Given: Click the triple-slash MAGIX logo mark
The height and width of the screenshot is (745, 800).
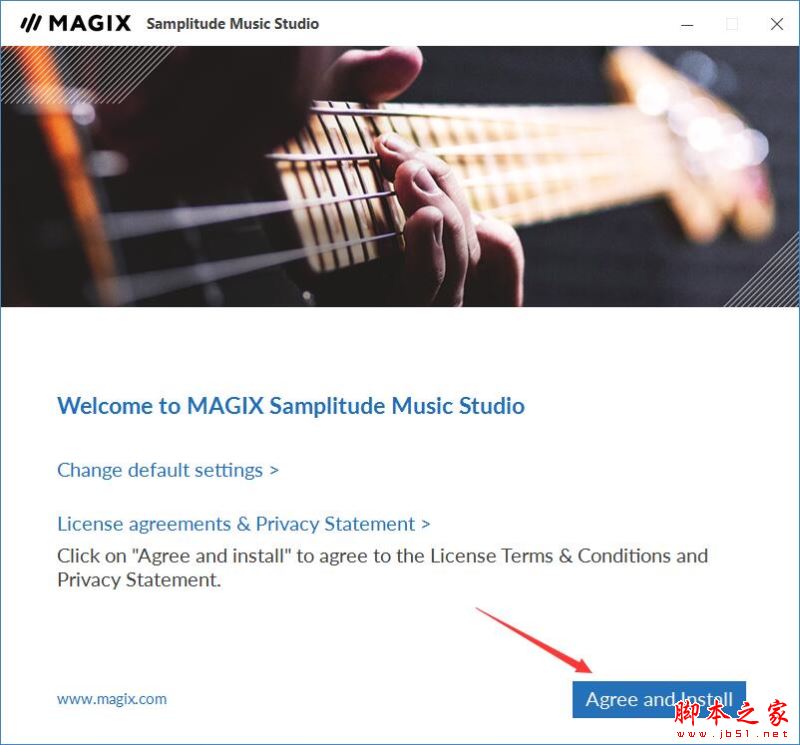Looking at the screenshot, I should coord(30,23).
